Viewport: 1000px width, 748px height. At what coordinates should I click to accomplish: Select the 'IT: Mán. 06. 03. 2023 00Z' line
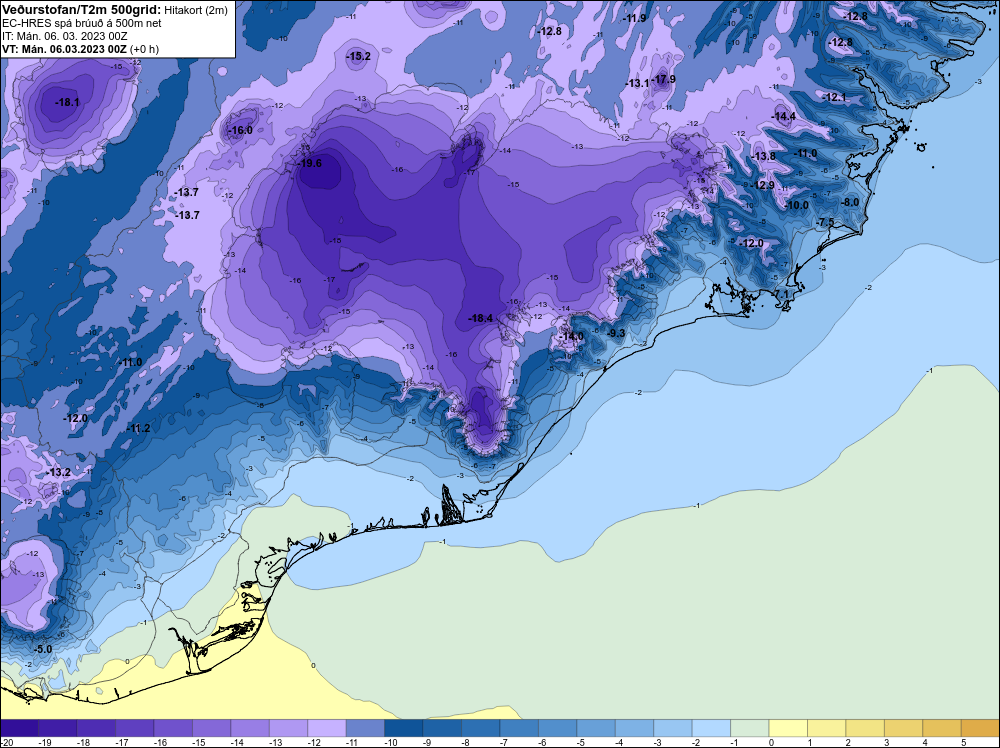tap(64, 36)
